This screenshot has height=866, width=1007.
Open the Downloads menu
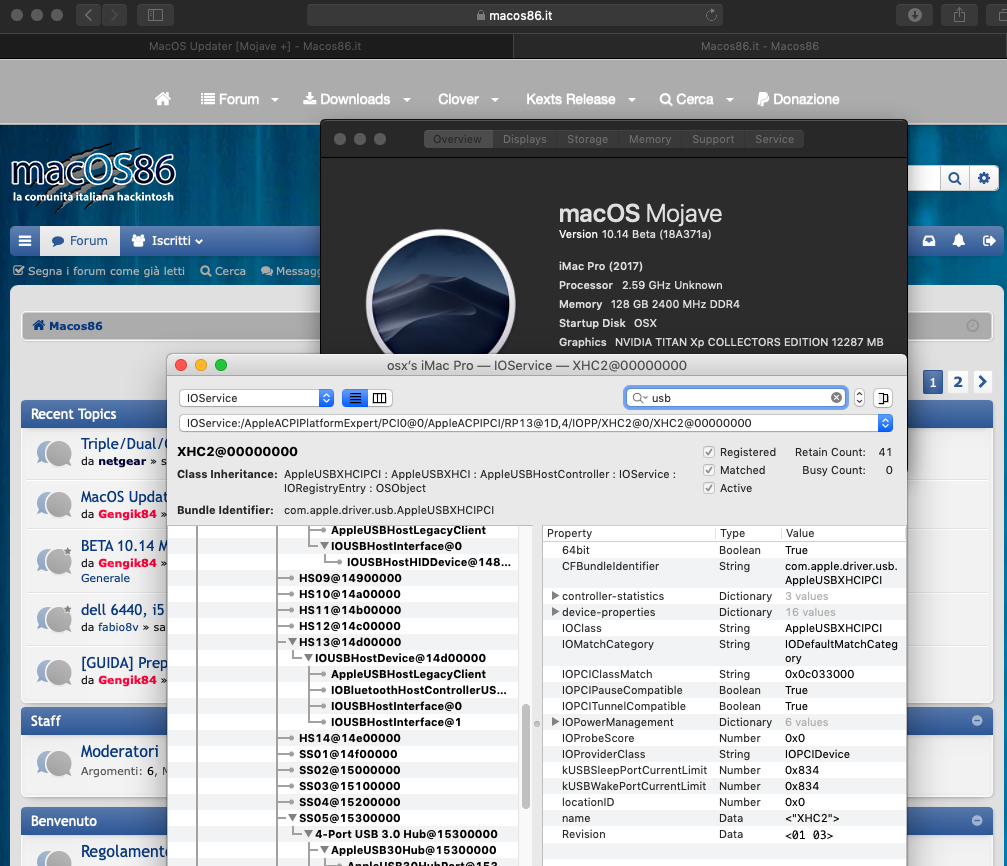coord(357,99)
